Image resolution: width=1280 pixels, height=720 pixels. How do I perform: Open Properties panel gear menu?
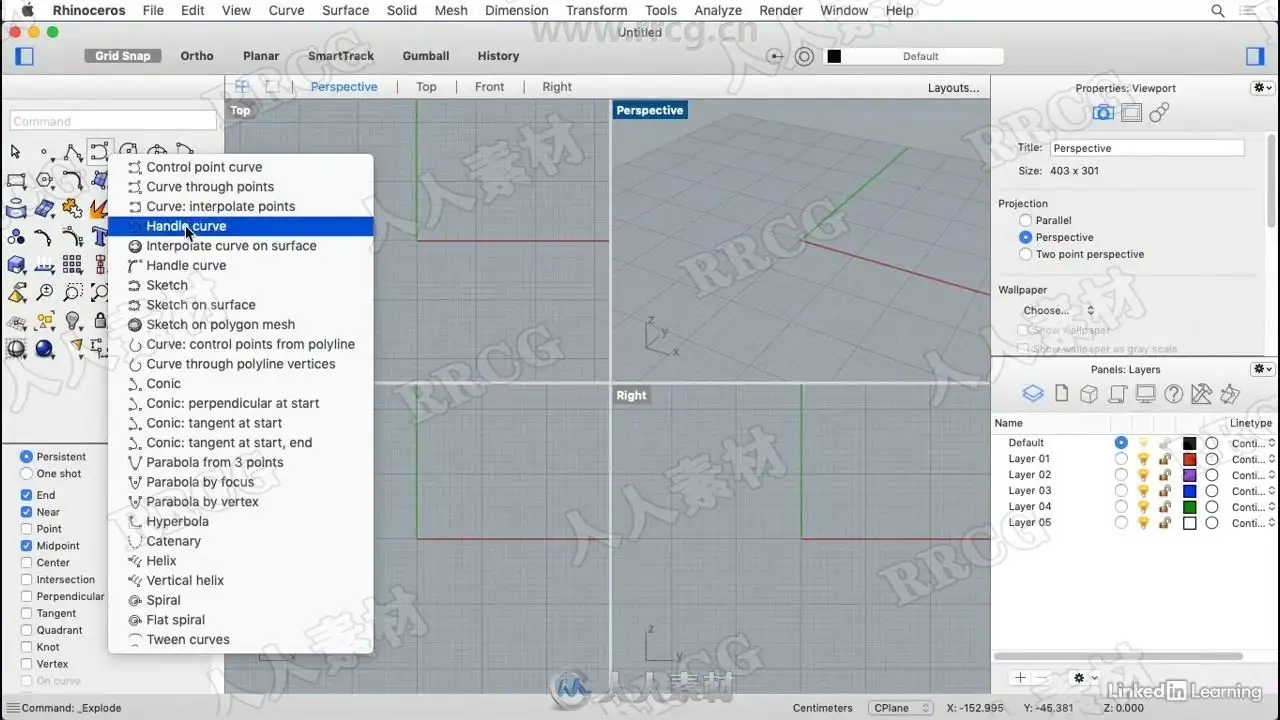(x=1262, y=88)
